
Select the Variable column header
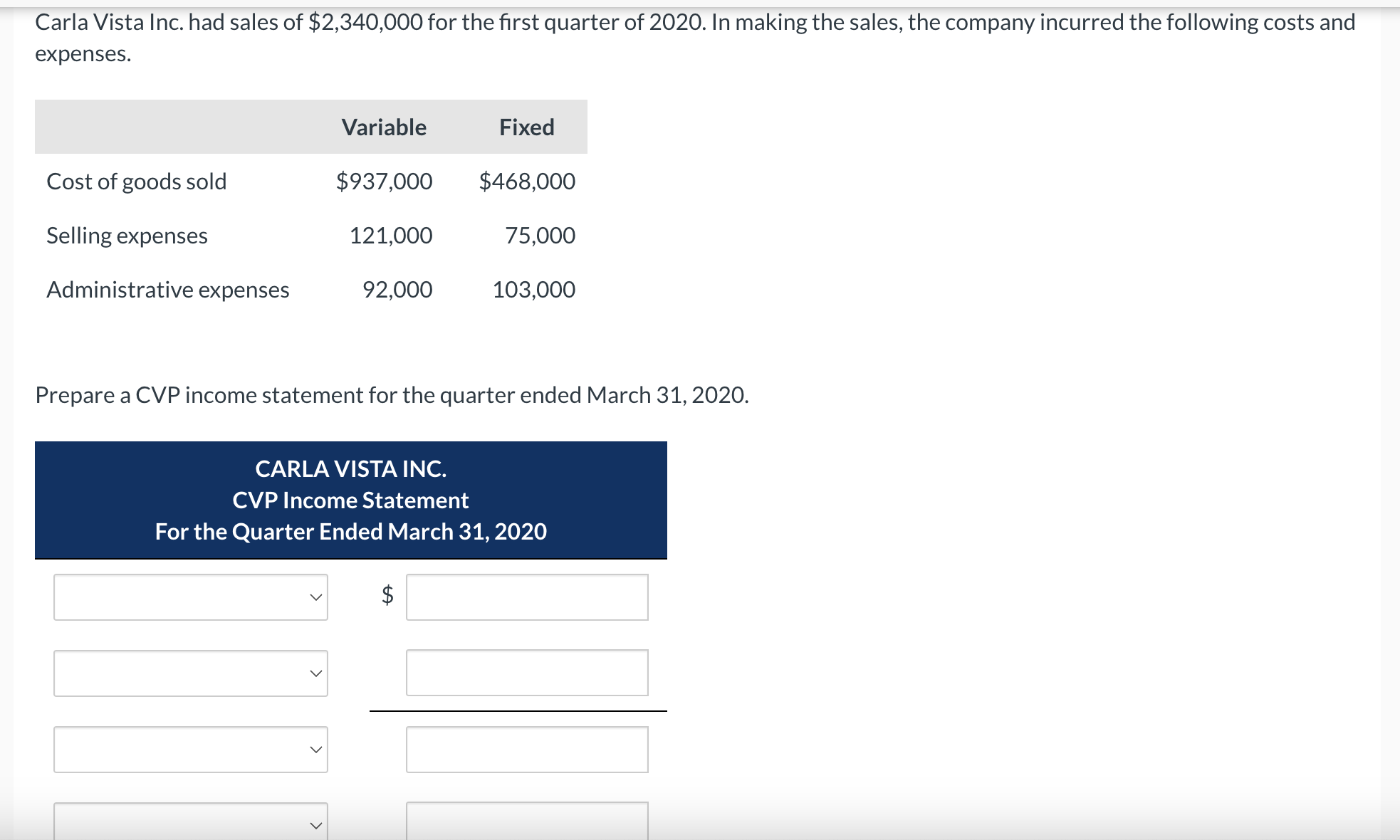(383, 127)
